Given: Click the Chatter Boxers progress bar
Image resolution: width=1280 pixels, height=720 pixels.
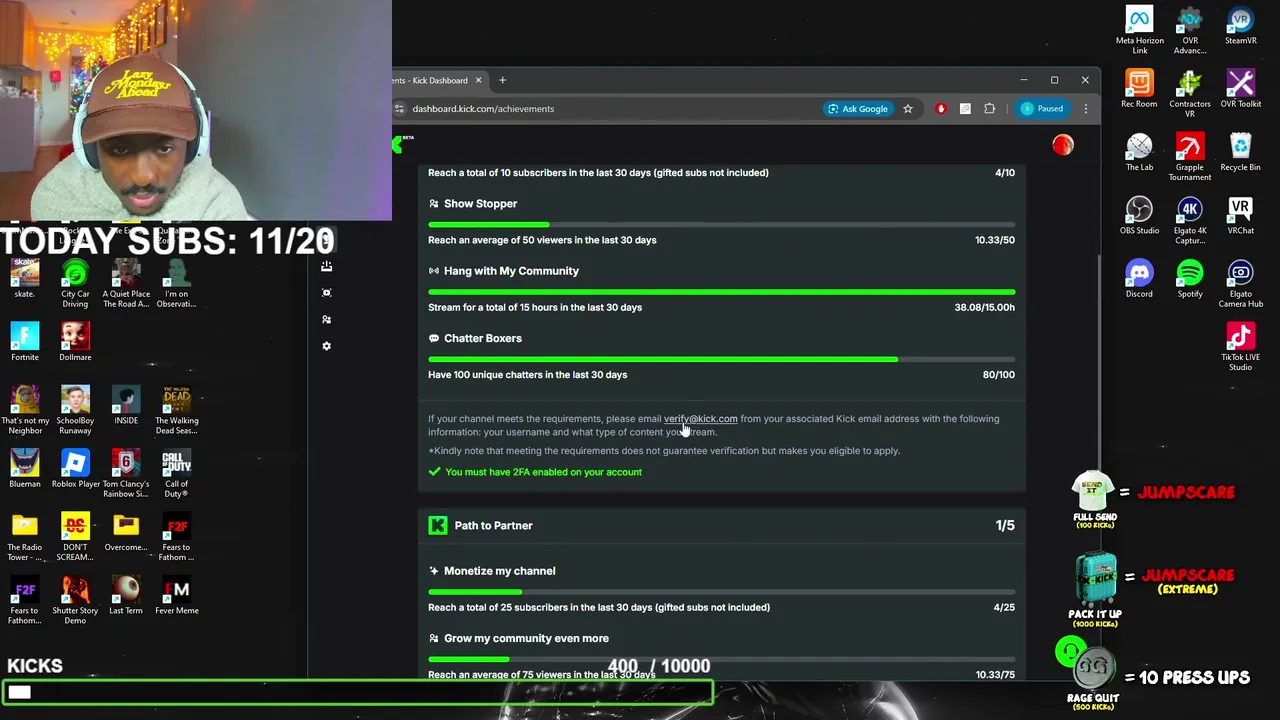Looking at the screenshot, I should 721,359.
